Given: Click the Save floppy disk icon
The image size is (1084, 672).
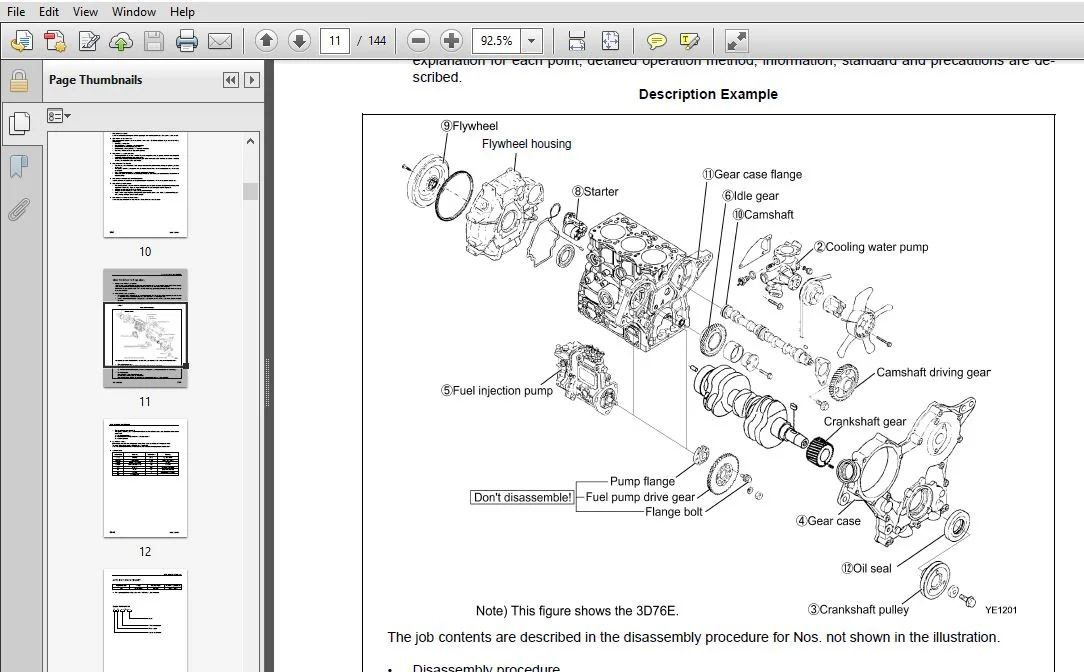Looking at the screenshot, I should click(153, 41).
